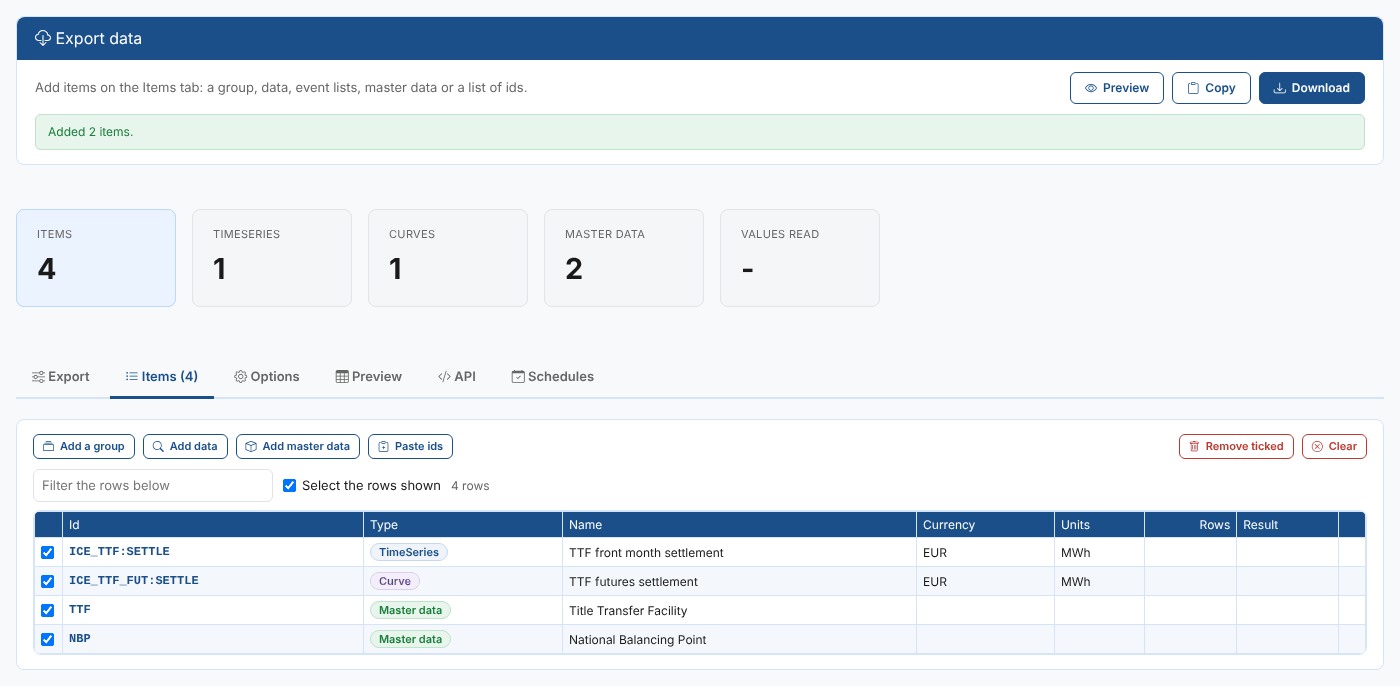Click Add data button

[x=186, y=446]
